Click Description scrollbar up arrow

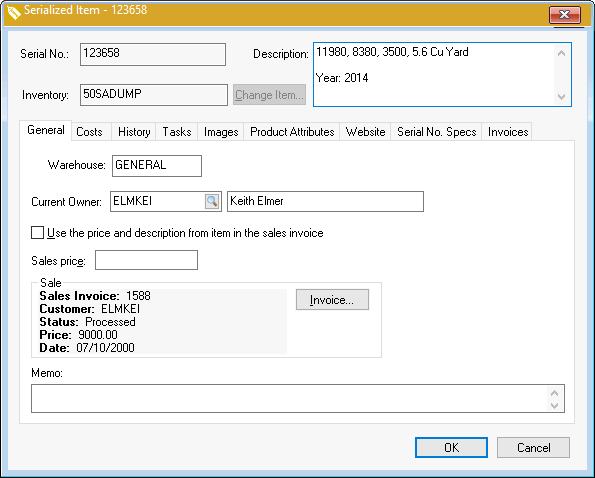click(562, 53)
